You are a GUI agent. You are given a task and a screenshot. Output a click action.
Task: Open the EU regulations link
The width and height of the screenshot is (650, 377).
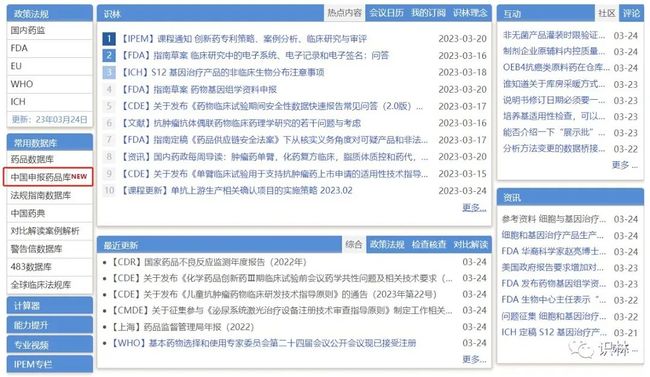click(16, 66)
